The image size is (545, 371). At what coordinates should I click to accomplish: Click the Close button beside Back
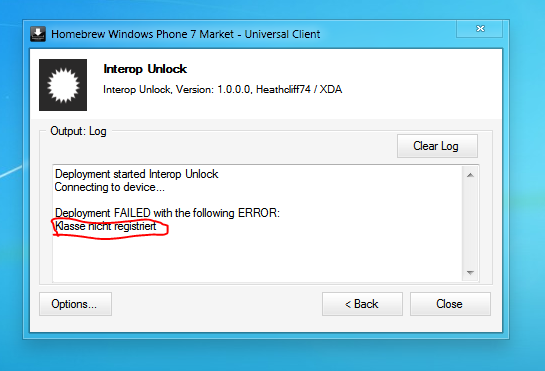pos(450,304)
